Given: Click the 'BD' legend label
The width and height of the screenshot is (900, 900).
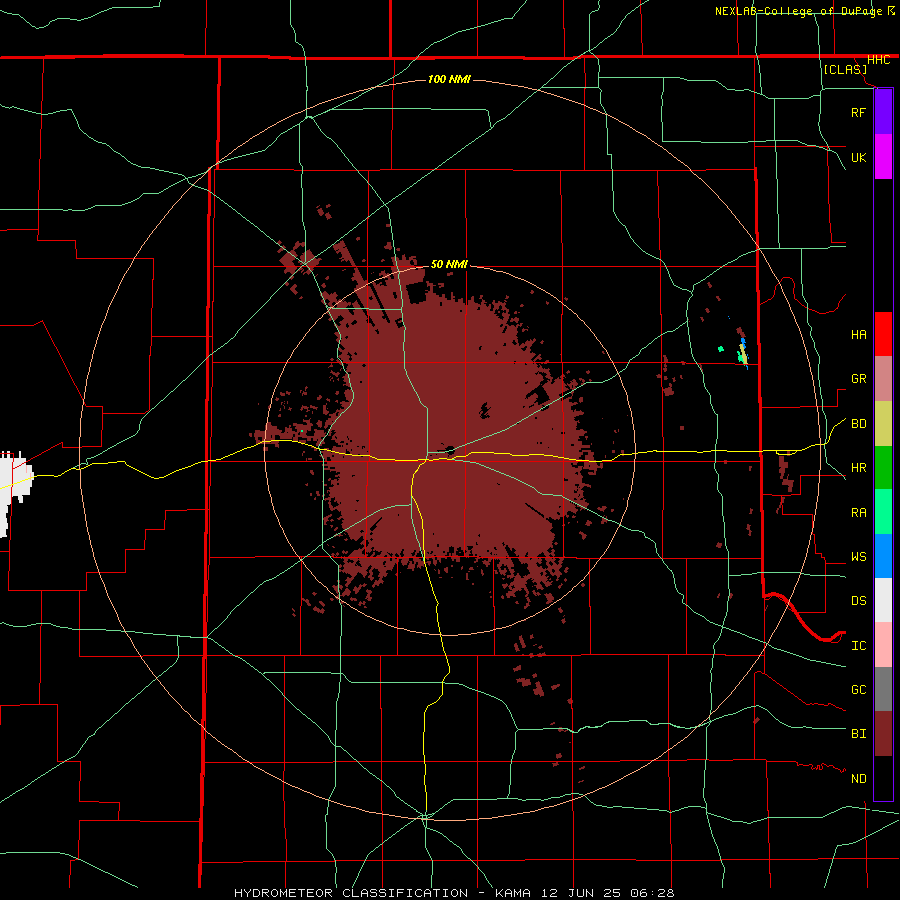Looking at the screenshot, I should [858, 424].
